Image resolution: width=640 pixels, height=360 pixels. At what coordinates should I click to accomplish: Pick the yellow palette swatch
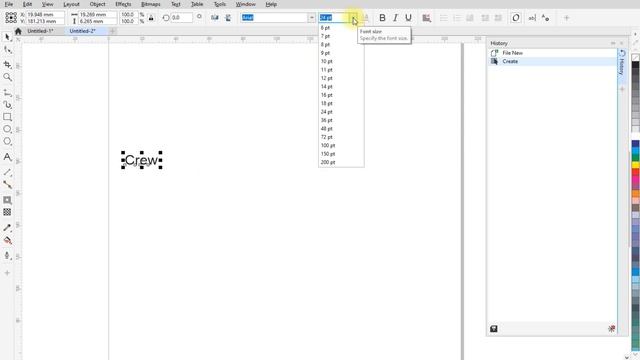pos(636,165)
